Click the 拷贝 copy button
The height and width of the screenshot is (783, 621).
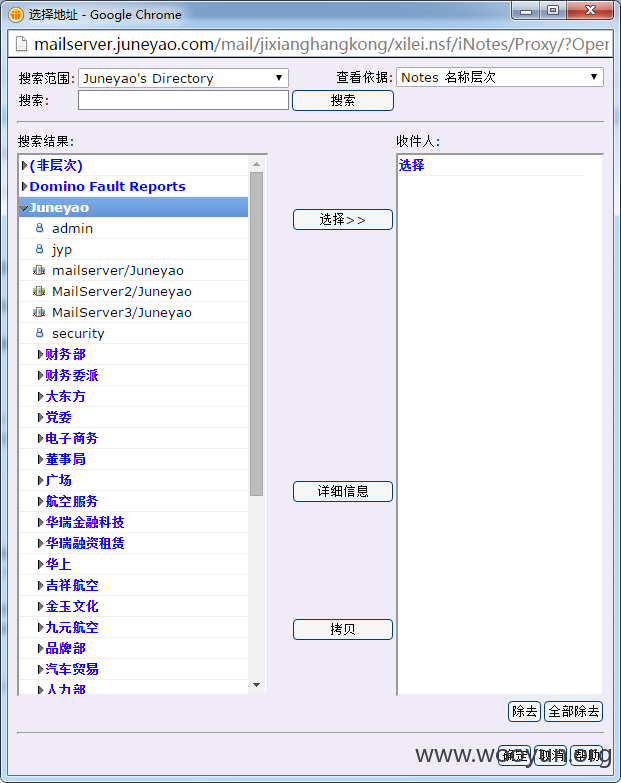(x=342, y=629)
